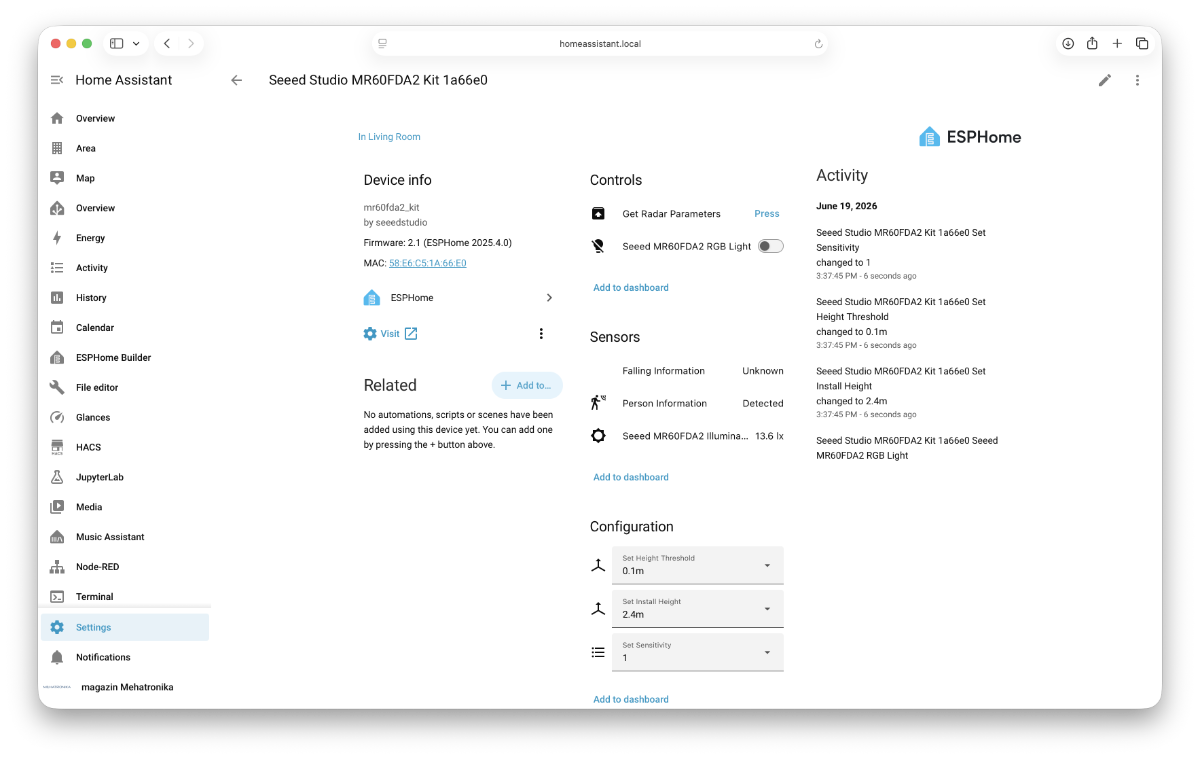Viewport: 1200px width, 759px height.
Task: Open Set Install Height dropdown
Action: click(697, 608)
